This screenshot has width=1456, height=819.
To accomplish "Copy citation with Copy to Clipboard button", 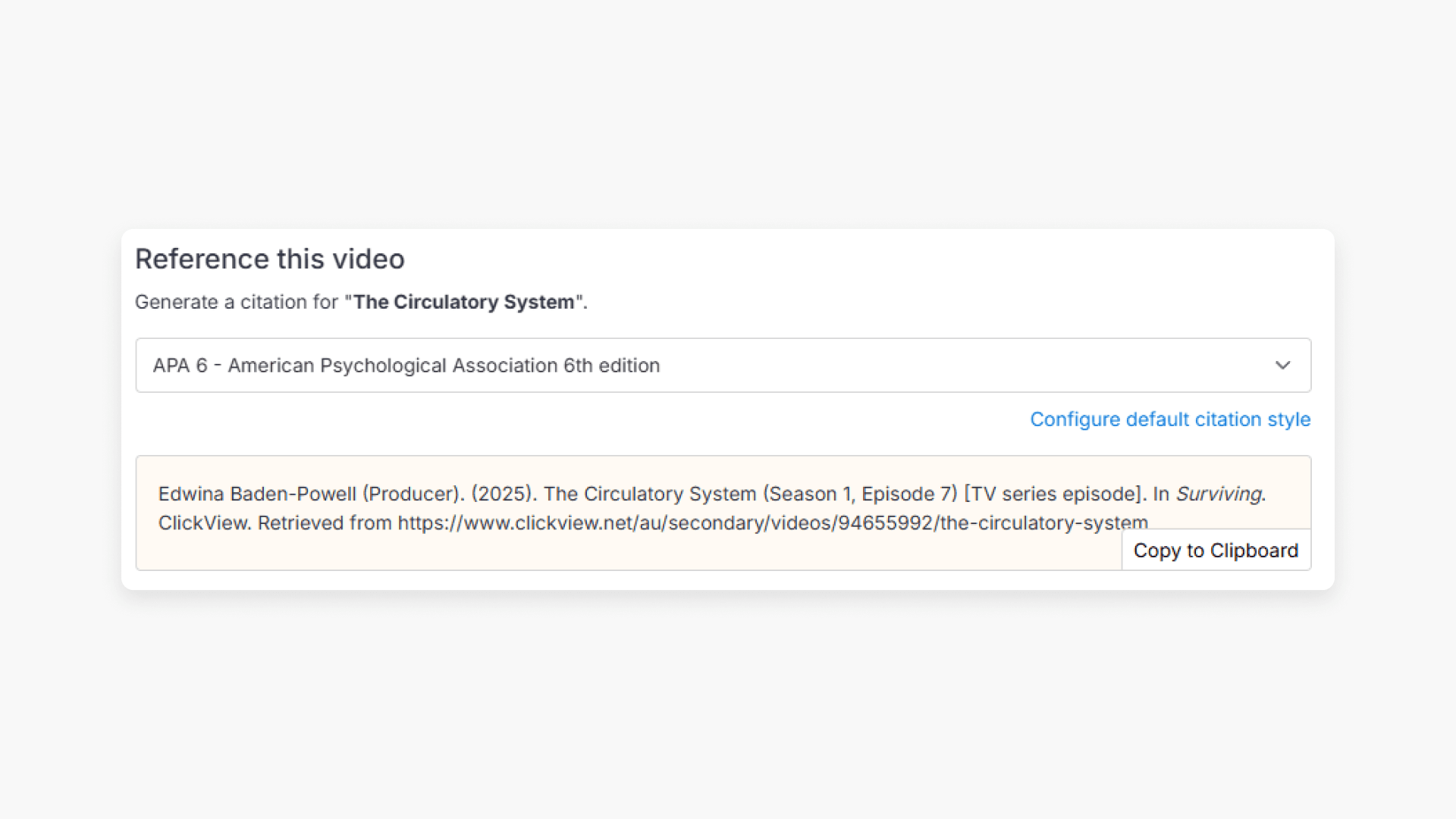I will 1216,550.
